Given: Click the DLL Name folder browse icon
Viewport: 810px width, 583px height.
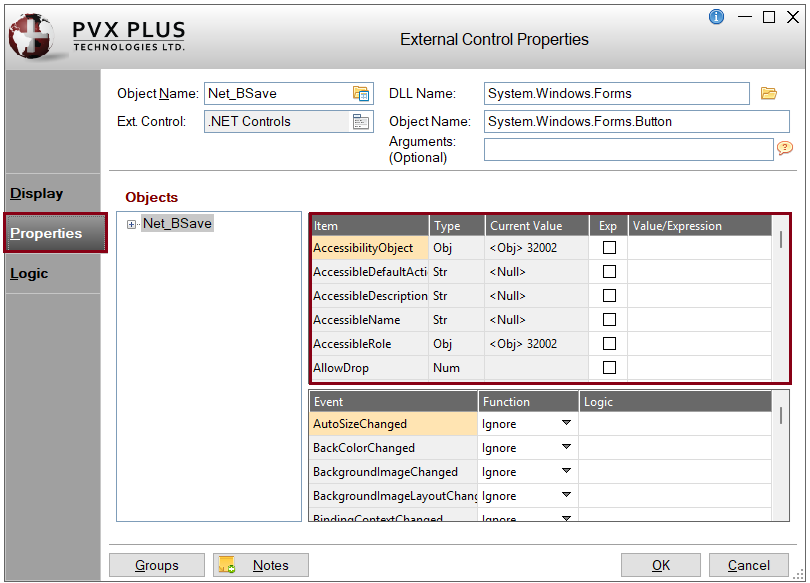Looking at the screenshot, I should (768, 94).
